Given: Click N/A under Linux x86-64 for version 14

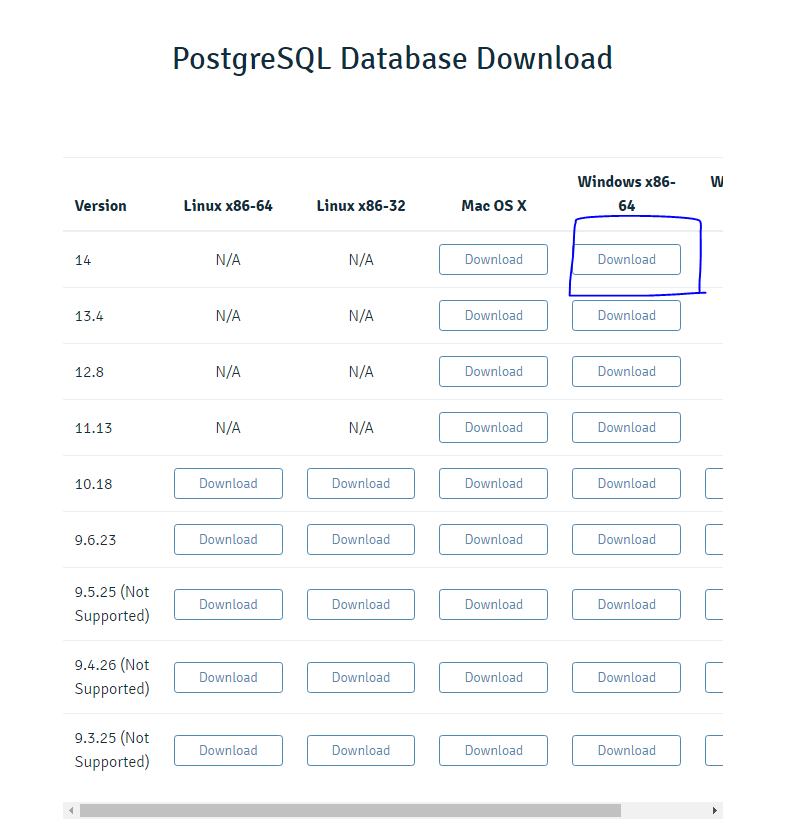Looking at the screenshot, I should [228, 260].
